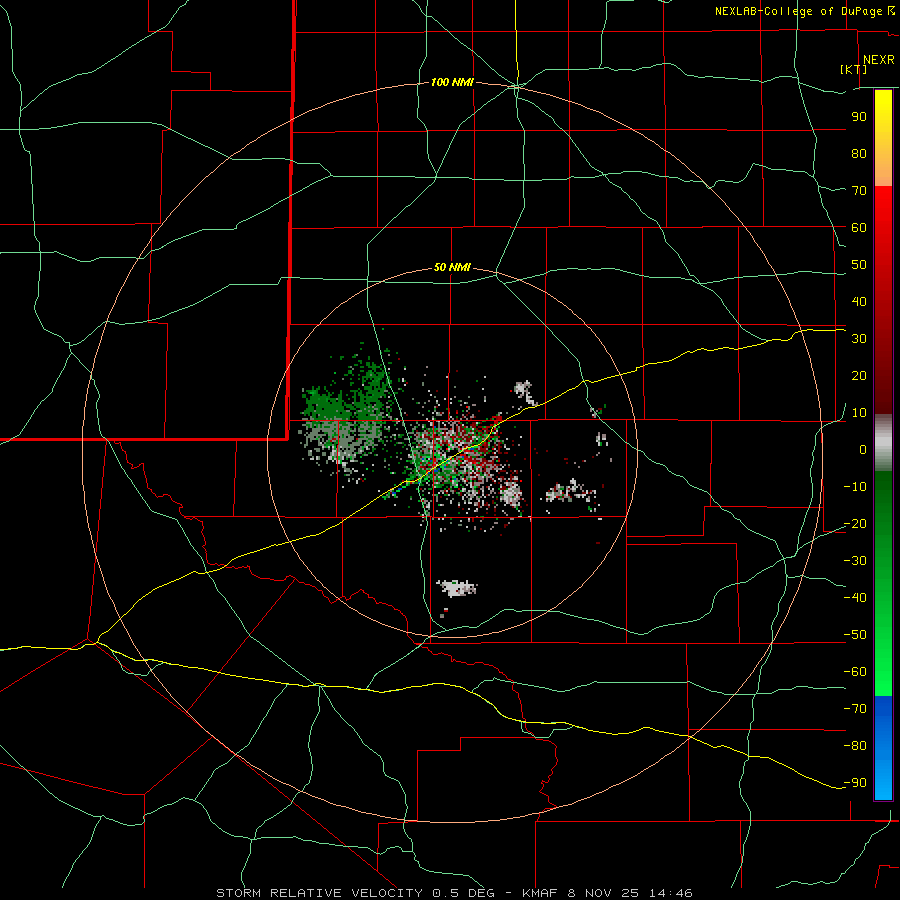
Task: Click the "KMAF" station identifier in the caption
Action: [539, 893]
